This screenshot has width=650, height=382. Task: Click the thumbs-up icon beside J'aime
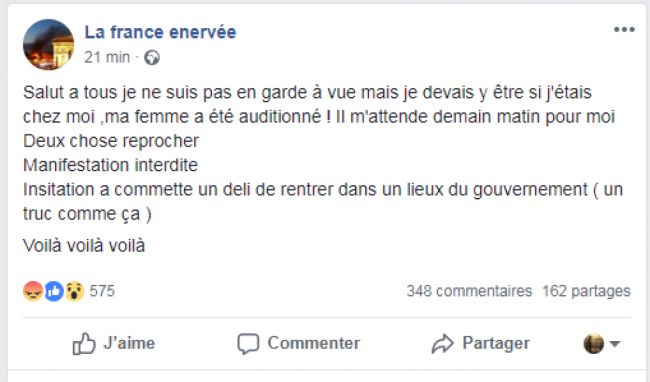84,343
